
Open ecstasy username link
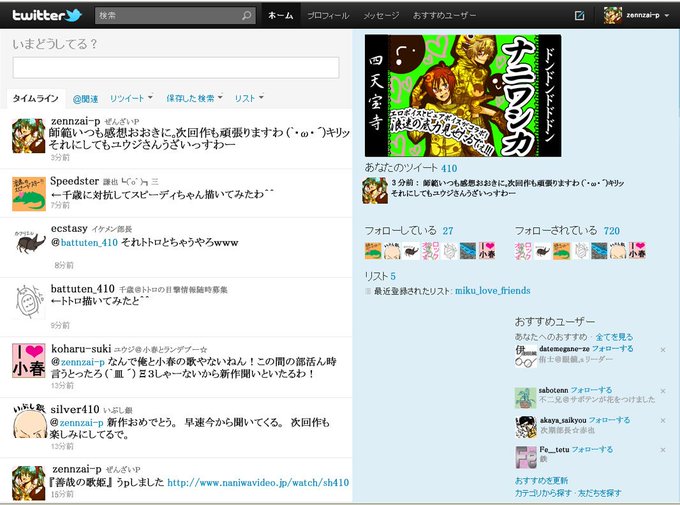coord(69,228)
